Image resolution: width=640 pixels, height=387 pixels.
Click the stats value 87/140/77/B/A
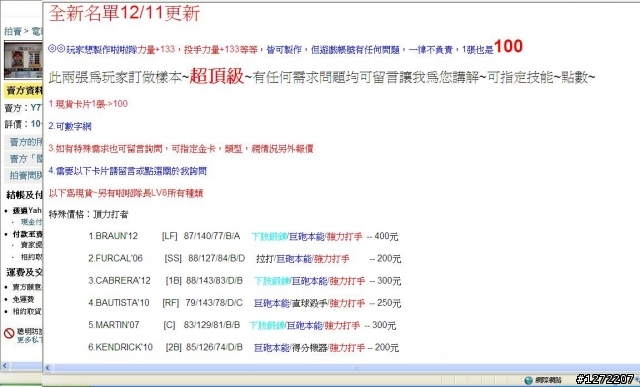click(x=212, y=236)
